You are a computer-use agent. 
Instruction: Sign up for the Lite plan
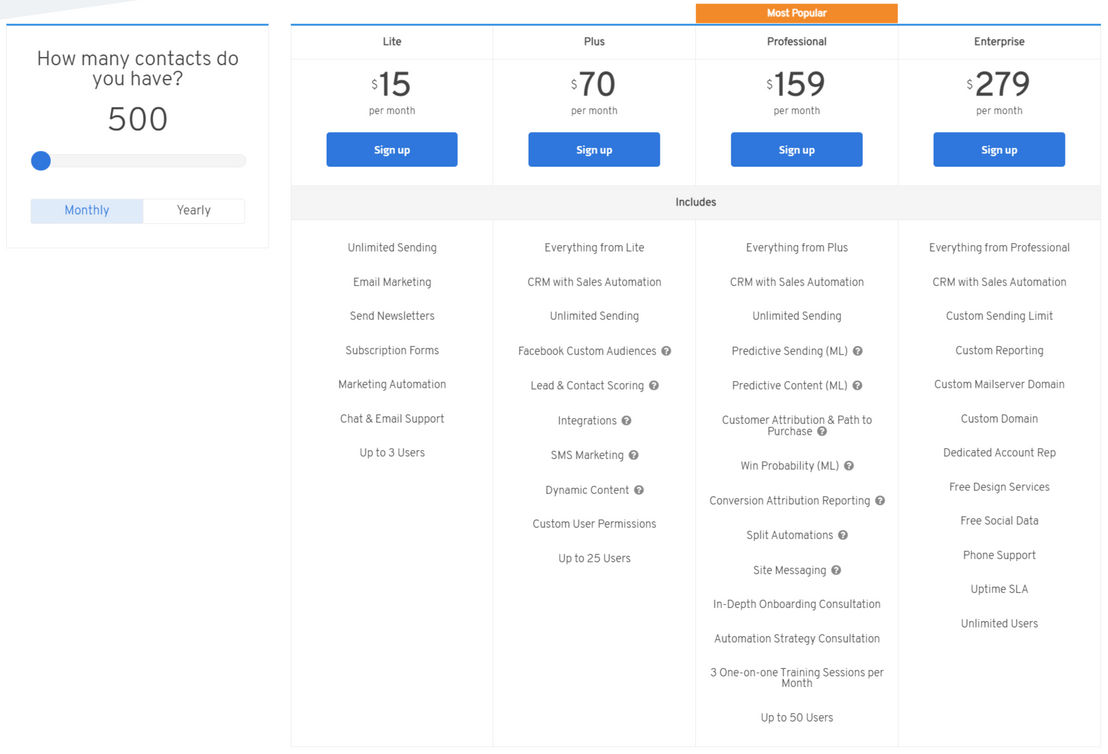(392, 150)
